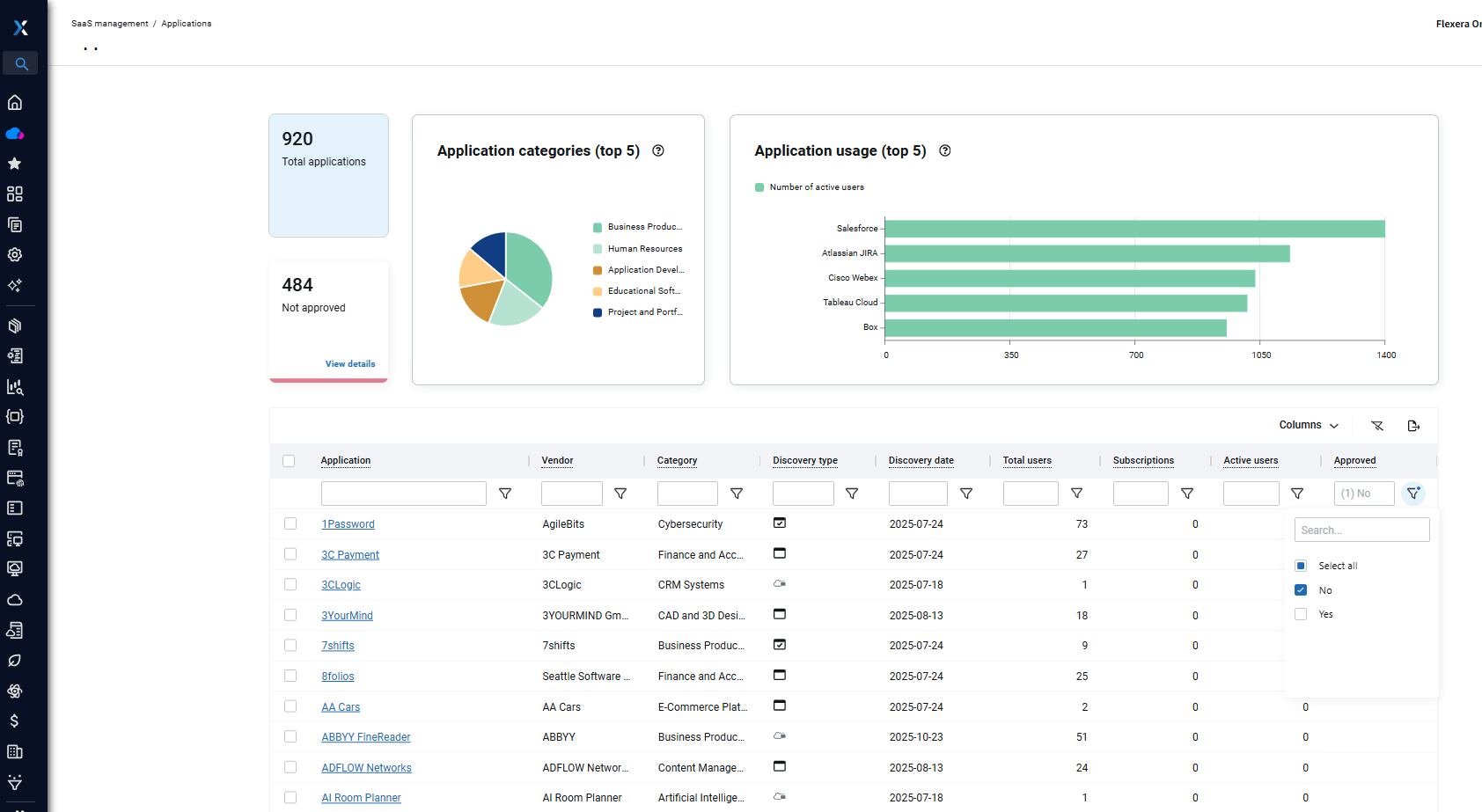Clear all filters icon in table toolbar

pos(1377,426)
